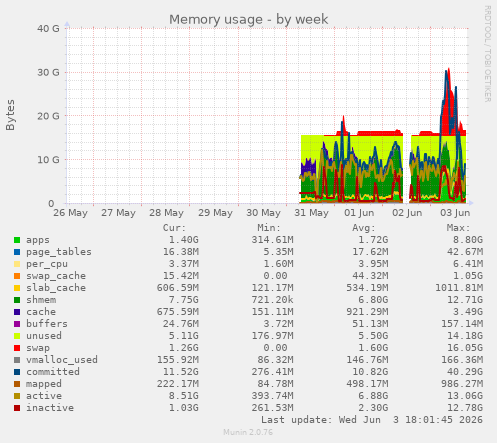Click shmem current value '7.75G'
The image size is (497, 443).
(x=183, y=300)
